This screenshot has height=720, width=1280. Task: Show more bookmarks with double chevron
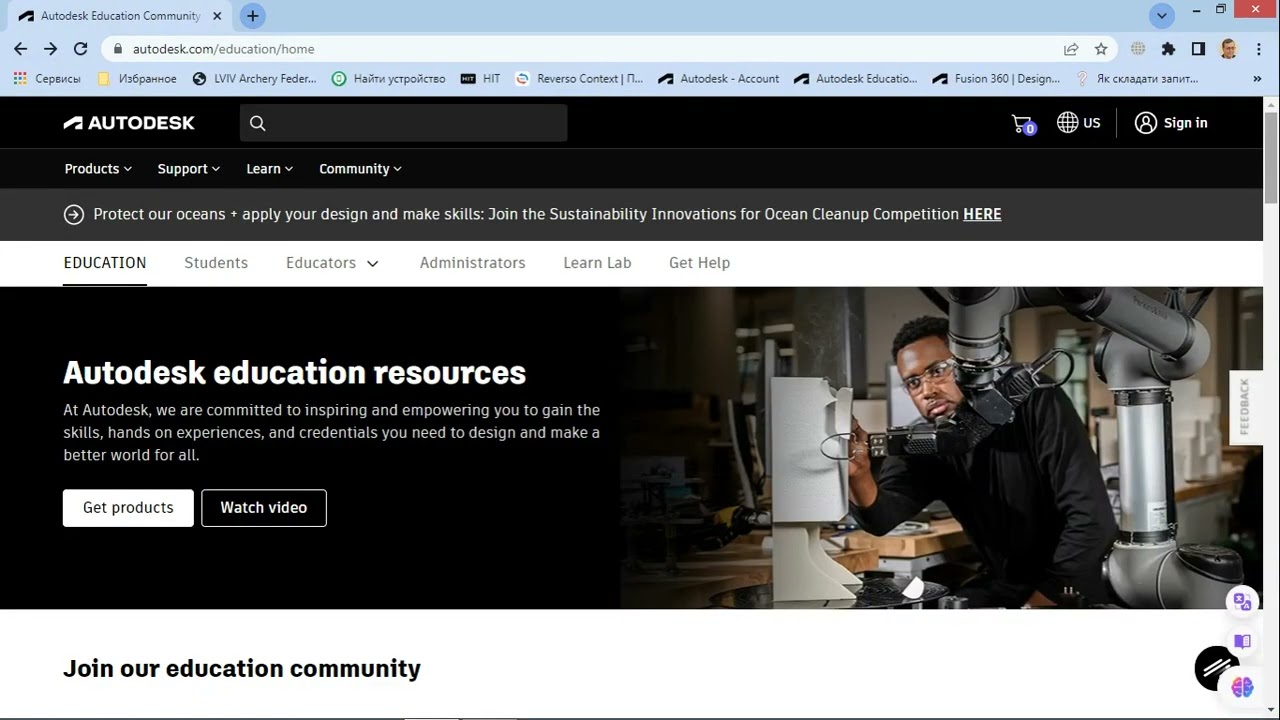1257,78
